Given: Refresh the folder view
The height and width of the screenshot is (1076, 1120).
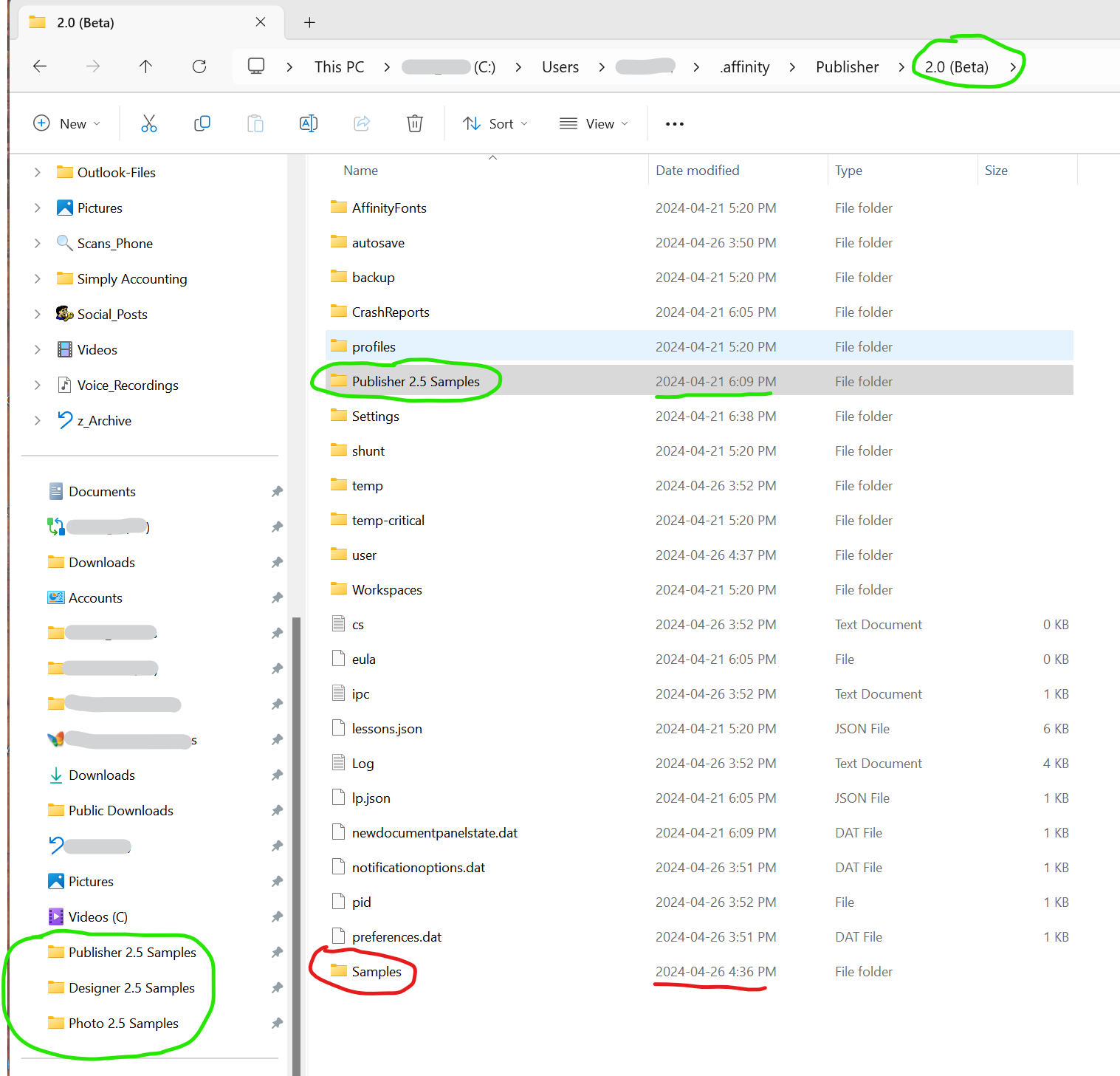Looking at the screenshot, I should tap(199, 66).
